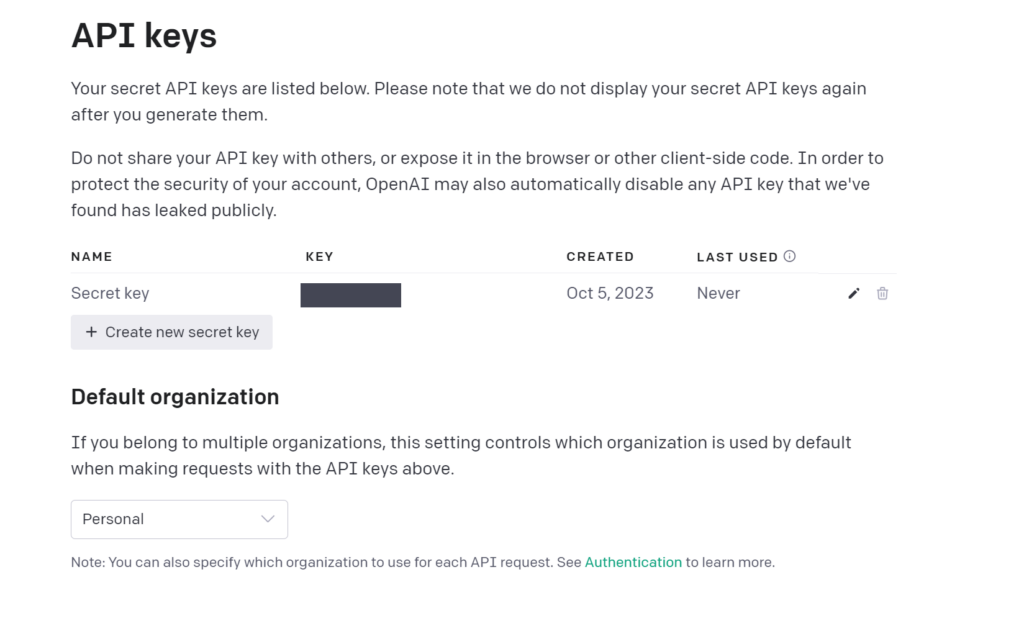Click the API keys page heading
Image resolution: width=1024 pixels, height=626 pixels.
[x=143, y=35]
